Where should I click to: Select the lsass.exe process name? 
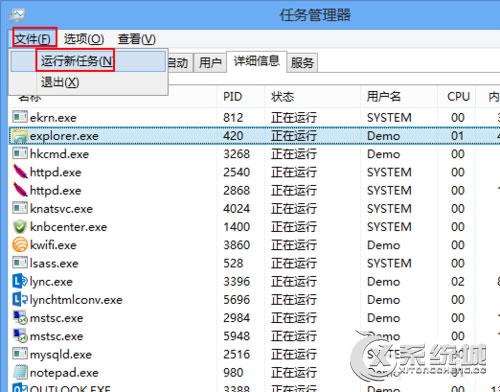[54, 263]
